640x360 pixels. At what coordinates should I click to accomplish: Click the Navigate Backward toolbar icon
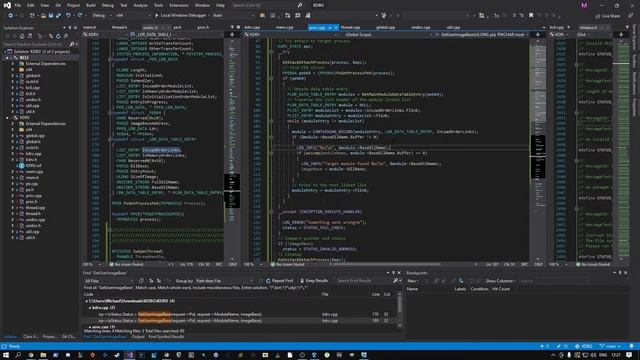coord(10,16)
